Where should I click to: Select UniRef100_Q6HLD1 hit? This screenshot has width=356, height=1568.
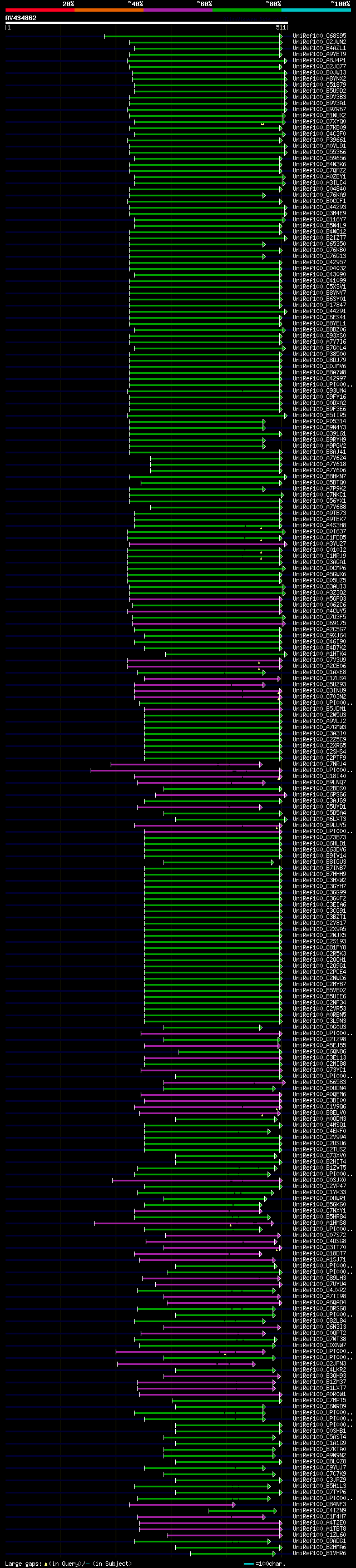tap(319, 844)
